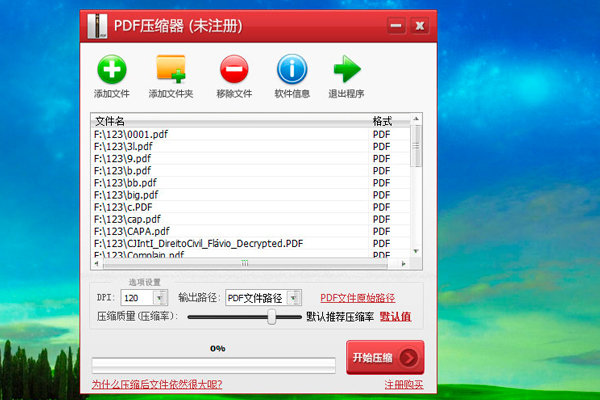
Task: Click the Add Folder icon
Action: [171, 69]
